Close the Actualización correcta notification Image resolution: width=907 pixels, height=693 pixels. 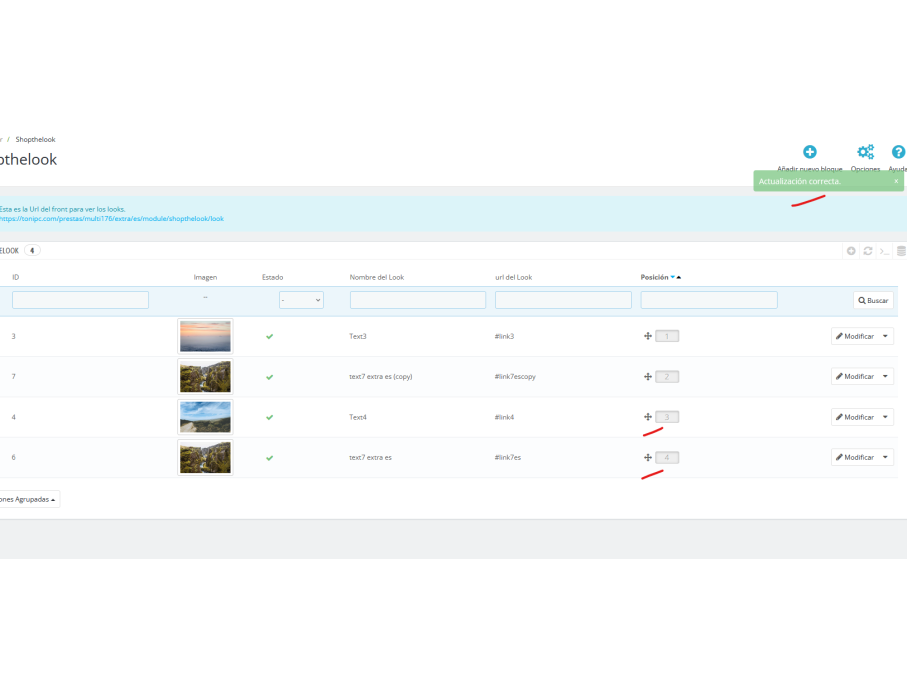coord(896,181)
